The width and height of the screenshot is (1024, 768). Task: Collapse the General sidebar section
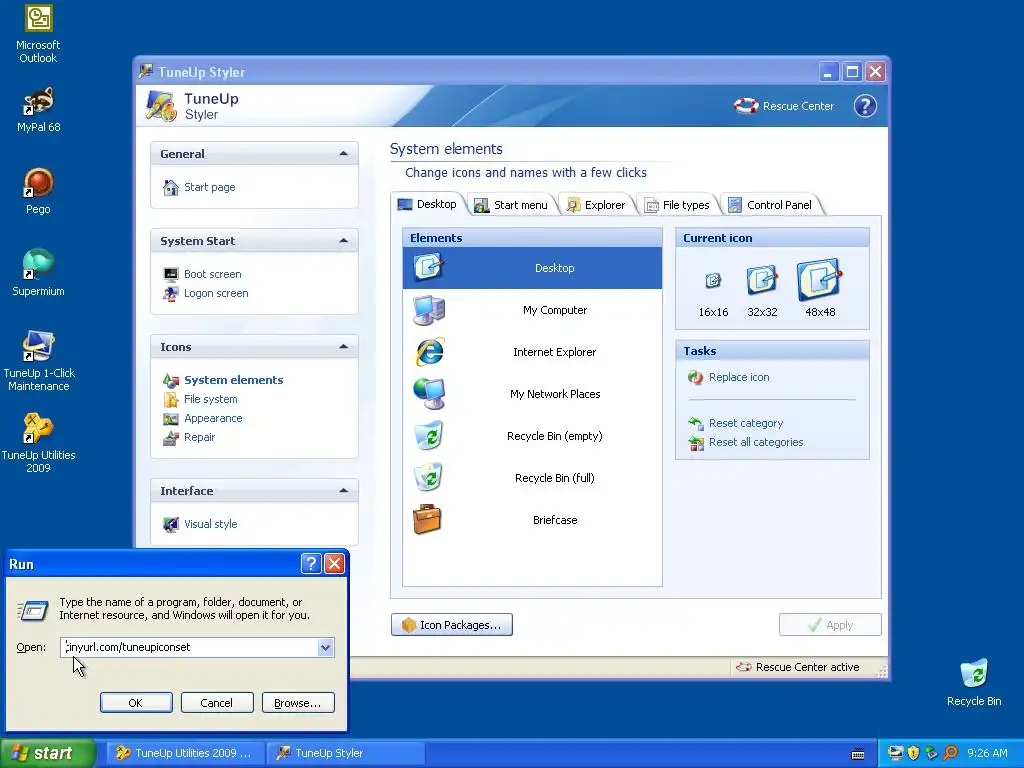click(x=344, y=153)
